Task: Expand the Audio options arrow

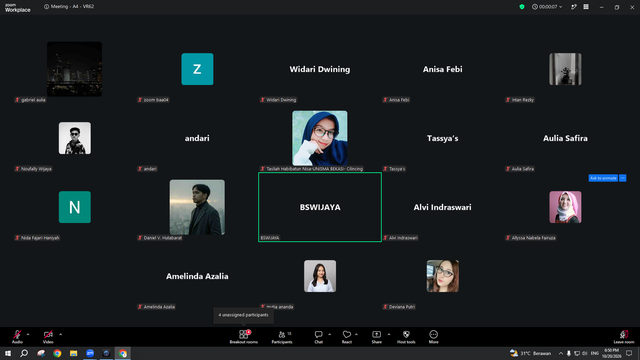Action: point(28,334)
